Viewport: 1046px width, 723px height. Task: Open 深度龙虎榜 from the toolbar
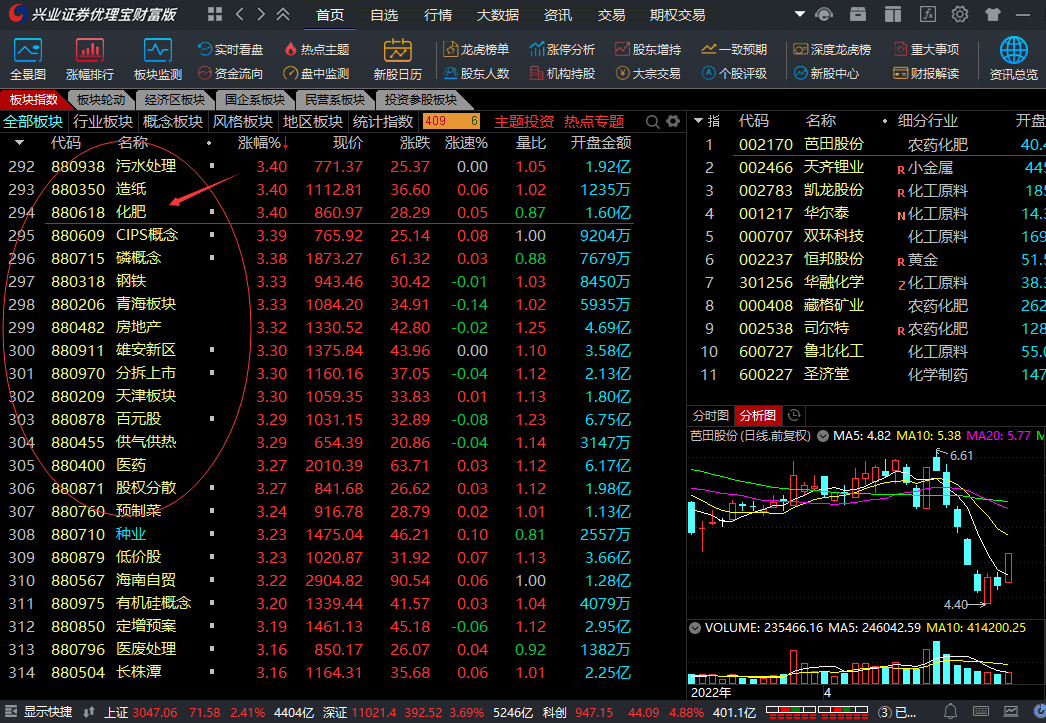(833, 49)
